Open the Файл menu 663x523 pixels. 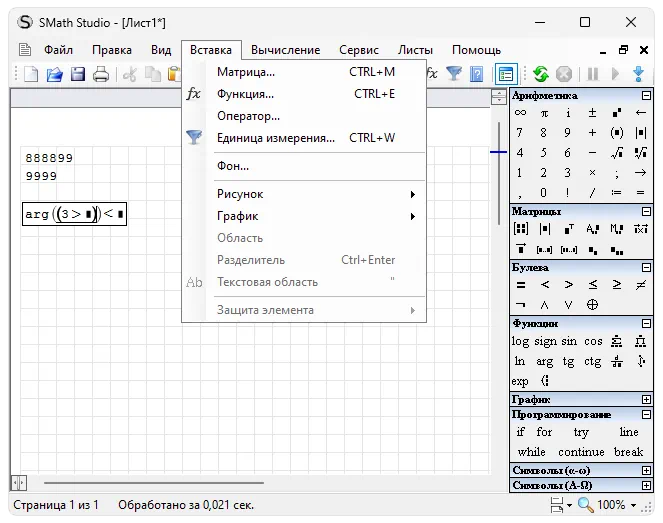(58, 50)
